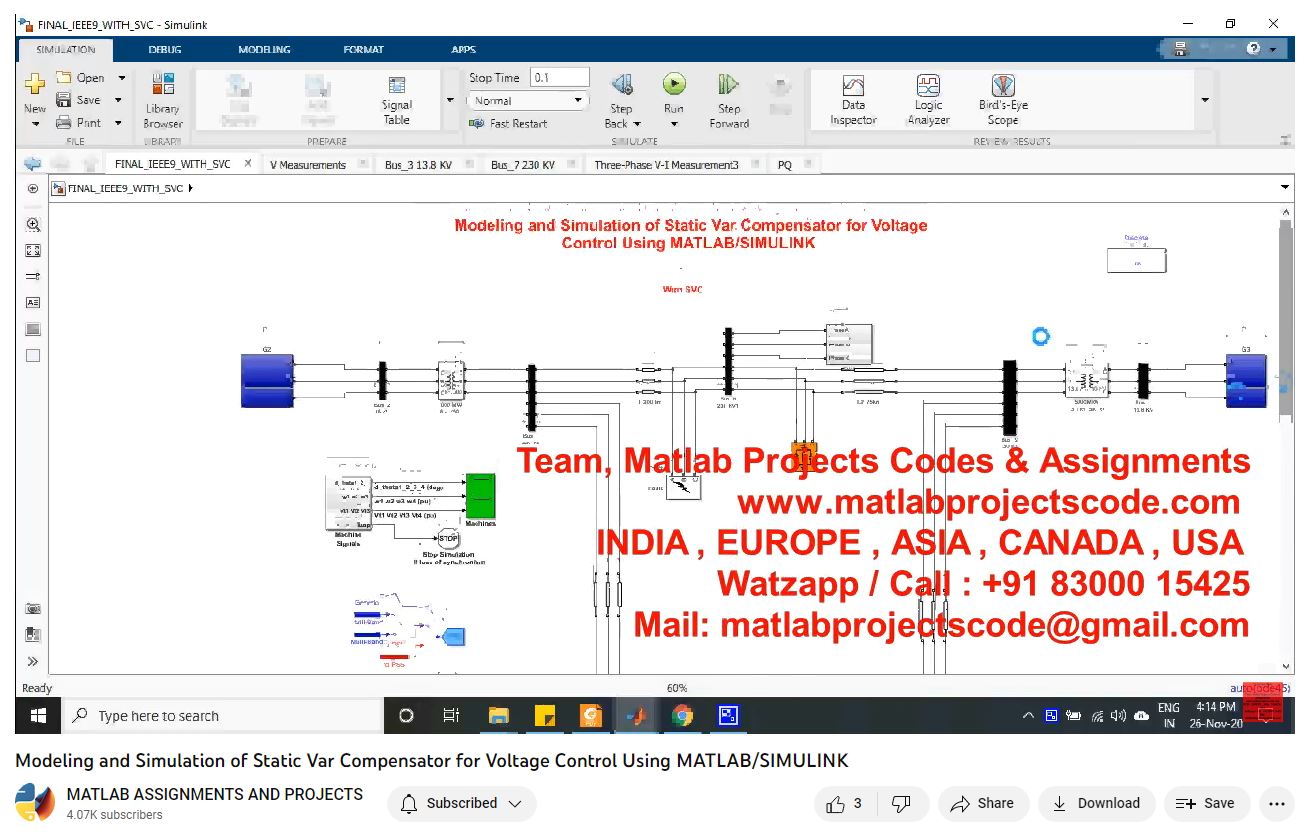
Task: Click FINAL_IEEE9_WITH_SVC in the breadcrumb path
Action: pos(125,188)
